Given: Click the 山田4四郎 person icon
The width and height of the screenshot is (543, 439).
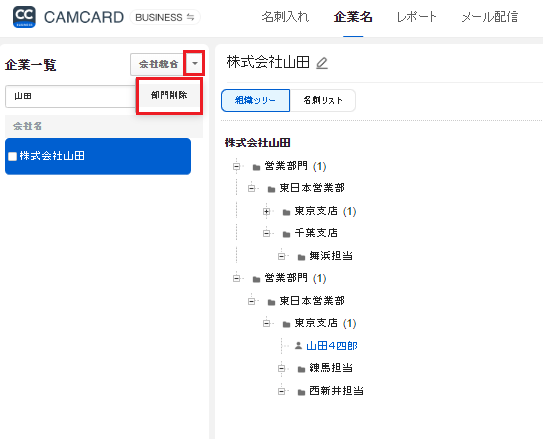Looking at the screenshot, I should 298,346.
